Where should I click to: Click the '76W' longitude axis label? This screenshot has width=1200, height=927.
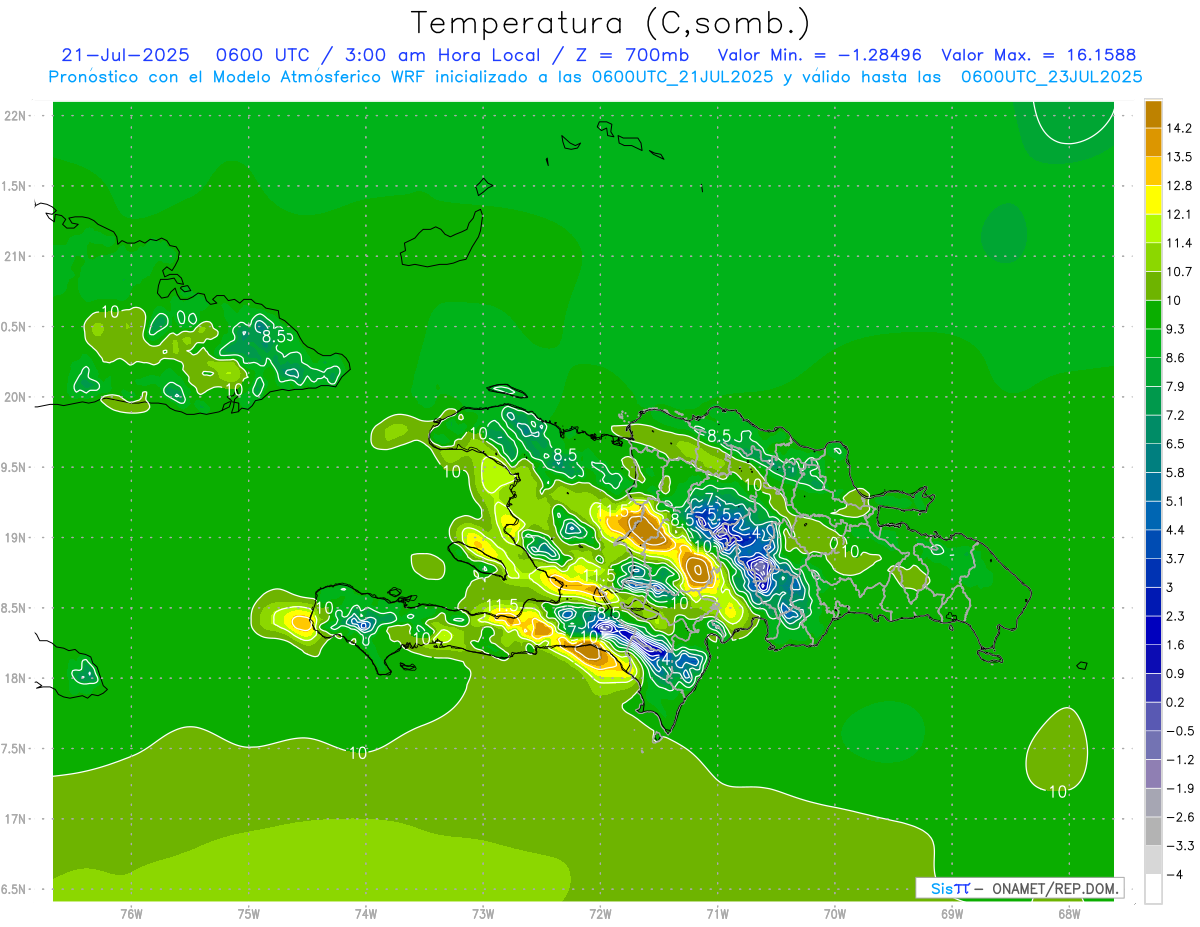pyautogui.click(x=131, y=913)
